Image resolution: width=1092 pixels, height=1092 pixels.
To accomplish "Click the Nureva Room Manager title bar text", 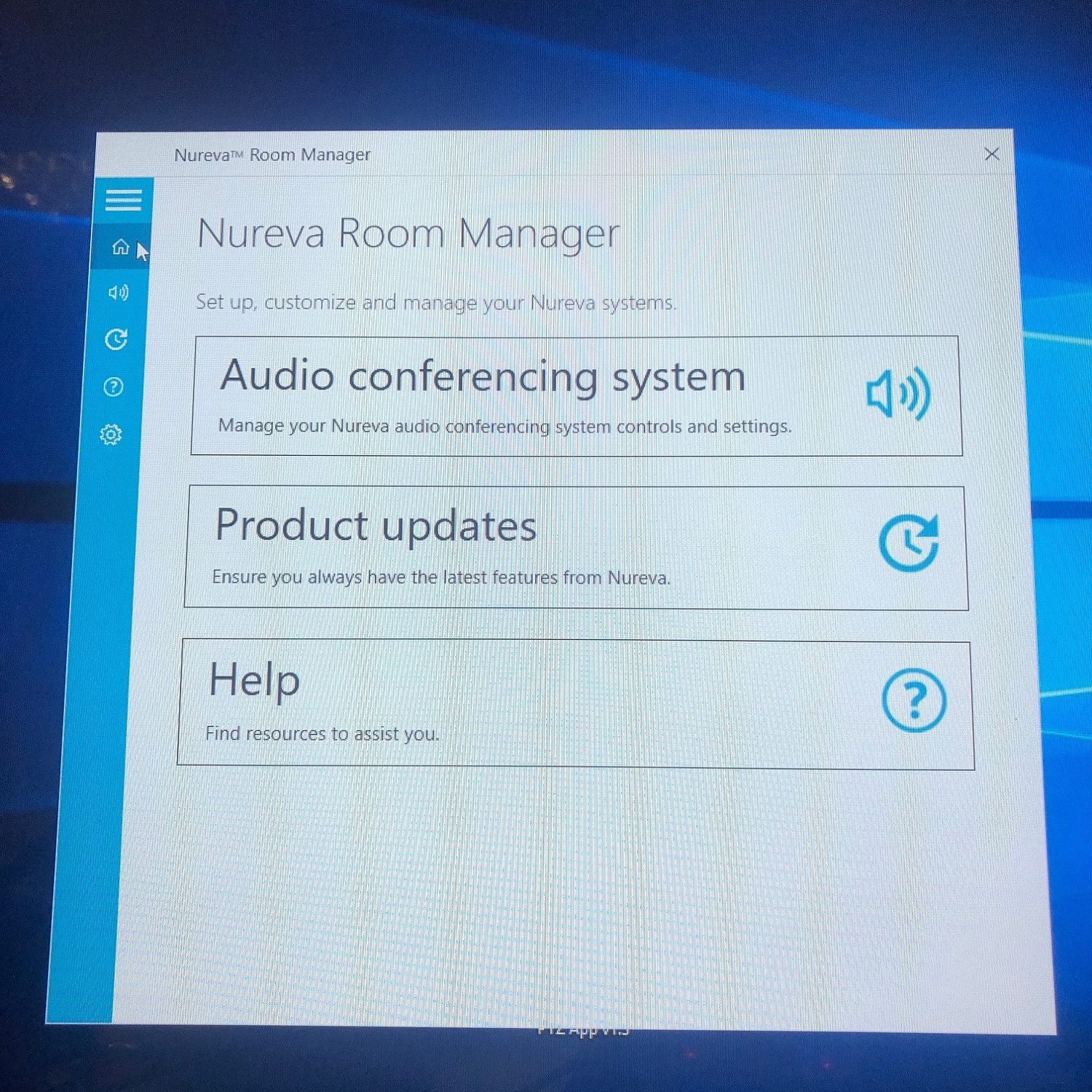I will point(272,155).
